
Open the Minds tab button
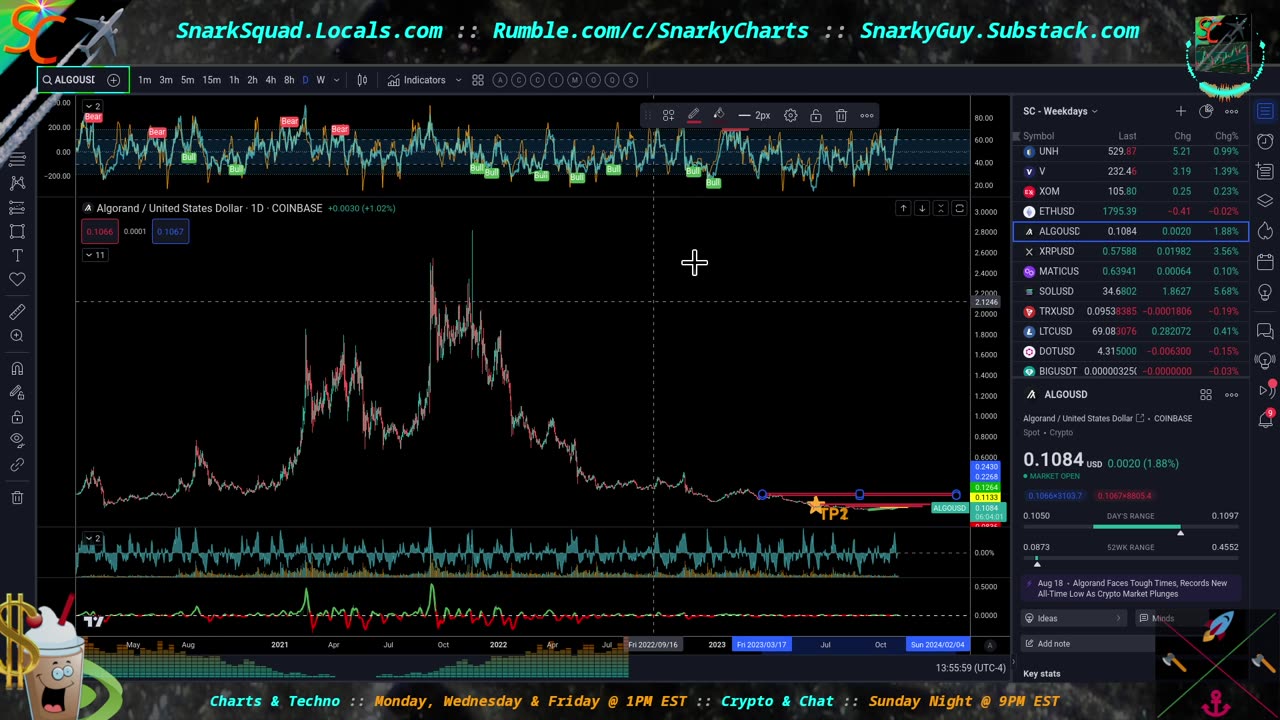[1156, 618]
